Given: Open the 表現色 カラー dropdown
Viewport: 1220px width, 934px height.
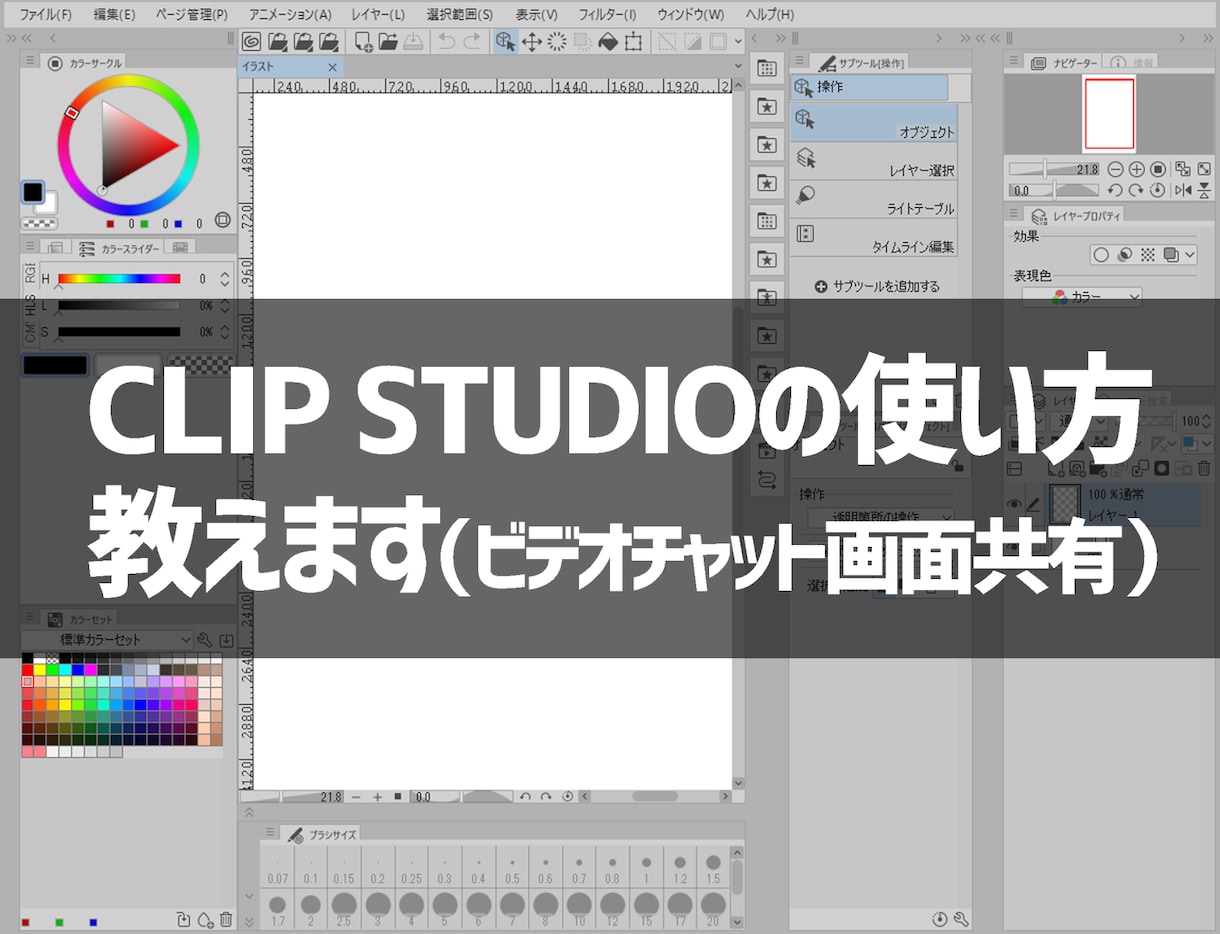Looking at the screenshot, I should tap(1082, 297).
